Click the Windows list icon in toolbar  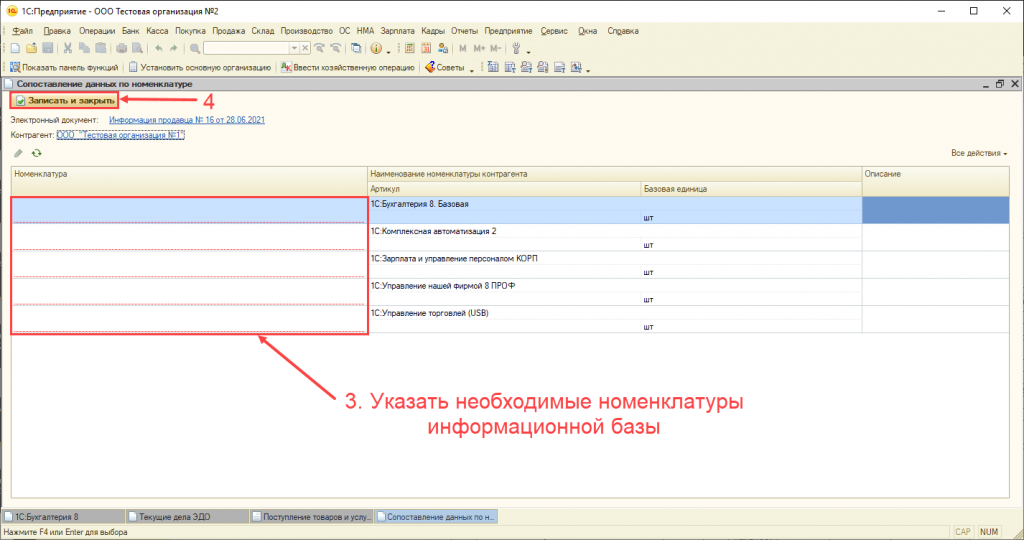(356, 48)
